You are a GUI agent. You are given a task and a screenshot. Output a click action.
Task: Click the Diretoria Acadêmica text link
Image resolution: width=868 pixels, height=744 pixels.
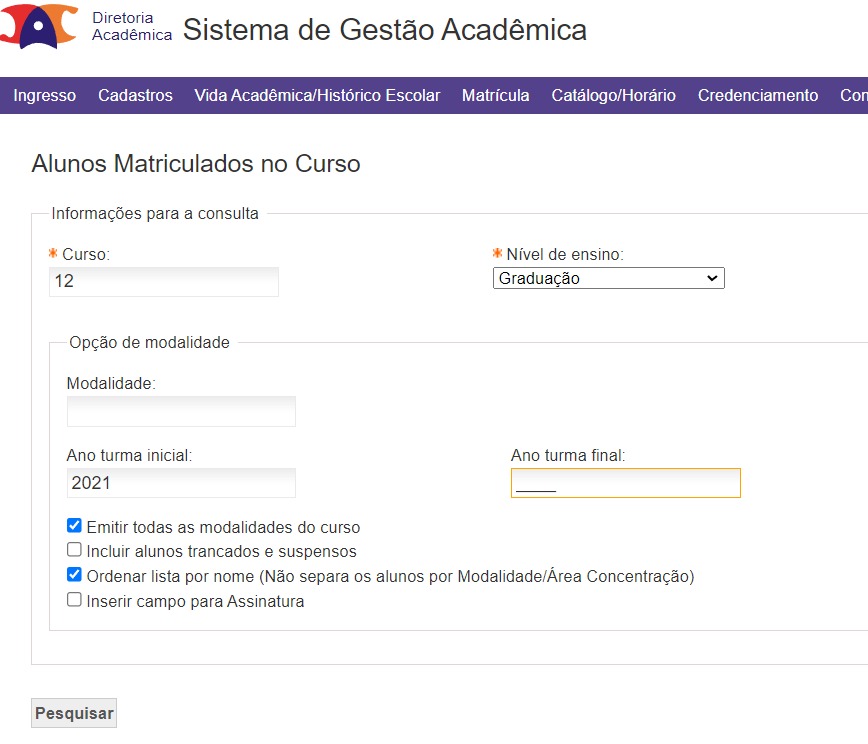pos(131,27)
